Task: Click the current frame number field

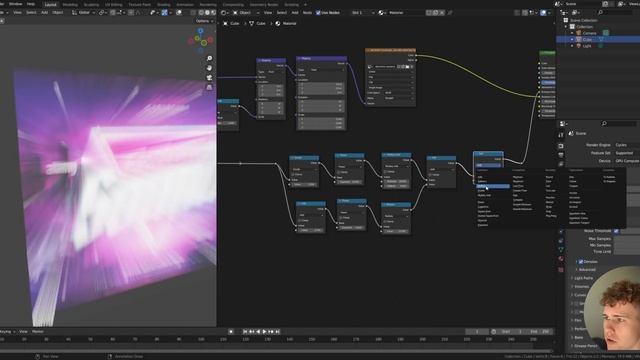Action: [477, 332]
